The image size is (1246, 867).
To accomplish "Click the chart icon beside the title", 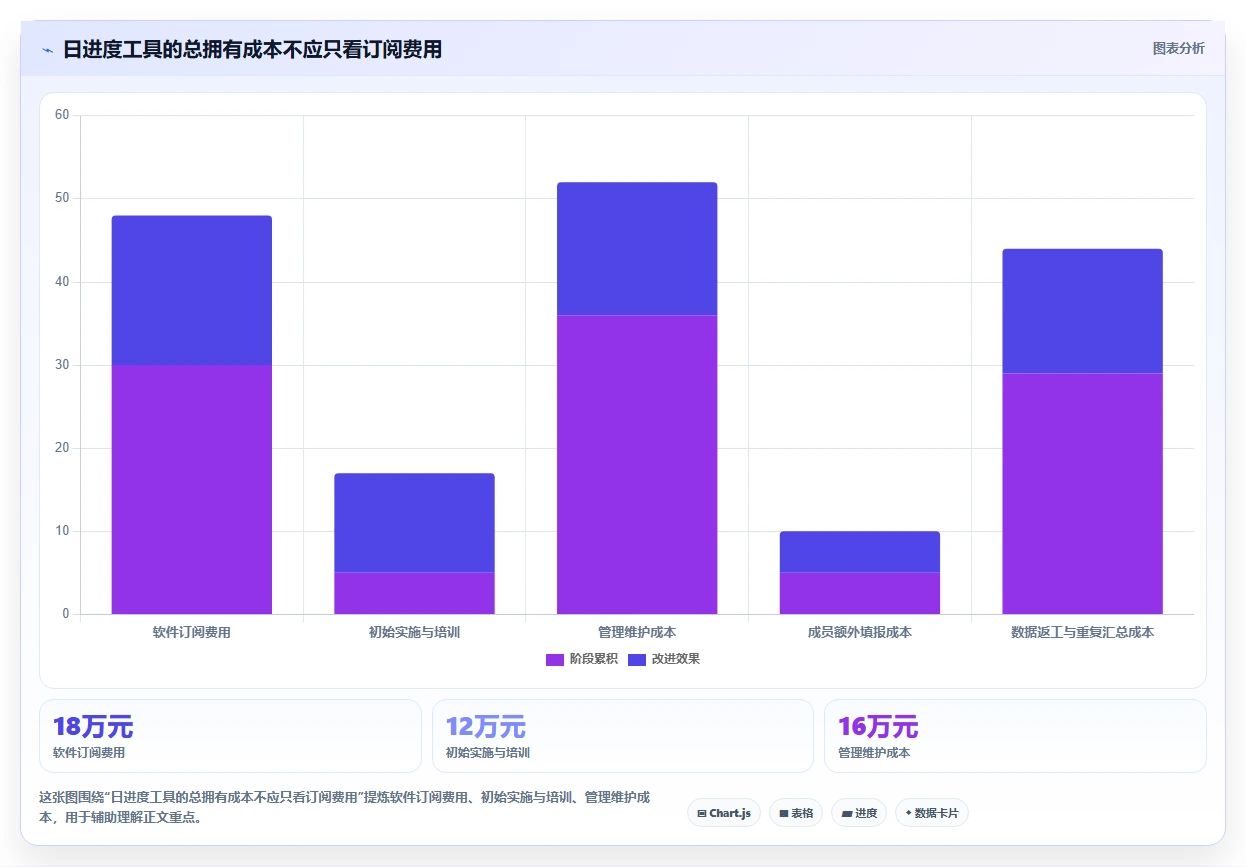I will (47, 50).
